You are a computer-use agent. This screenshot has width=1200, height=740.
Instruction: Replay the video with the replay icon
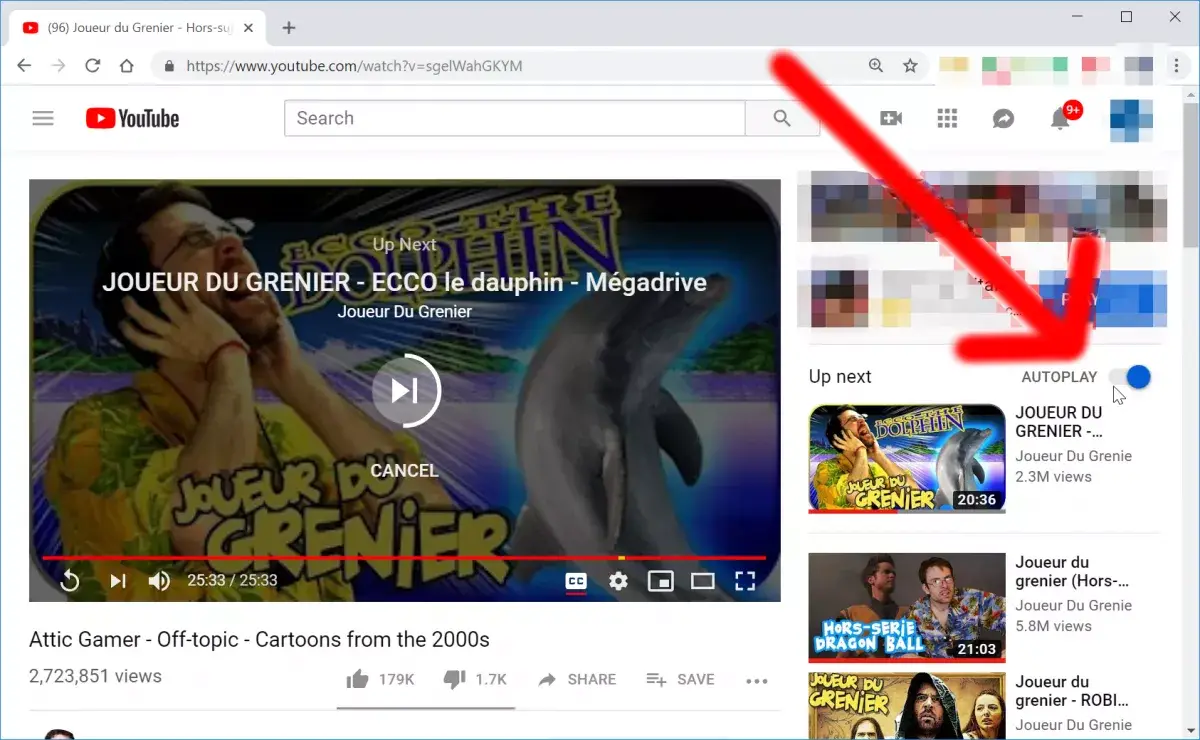pyautogui.click(x=70, y=580)
